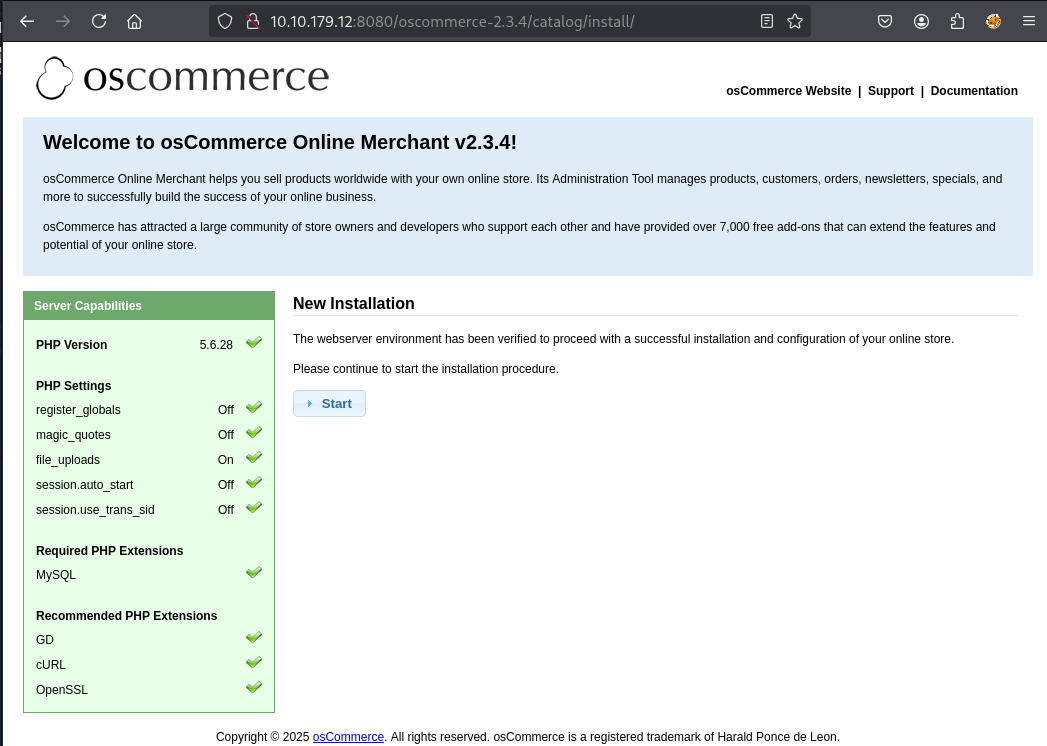Screen dimensions: 1047x746
Task: Toggle reader view icon in address bar
Action: click(767, 21)
